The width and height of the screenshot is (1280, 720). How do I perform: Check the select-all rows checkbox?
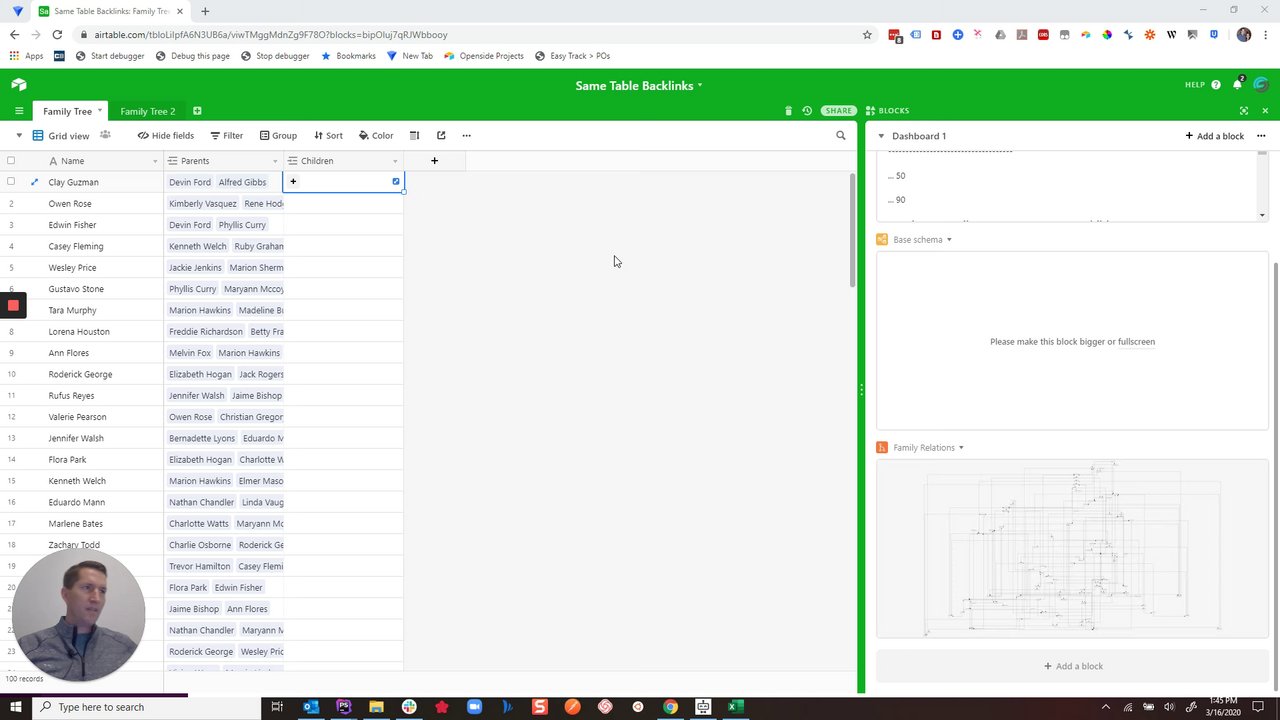(11, 161)
